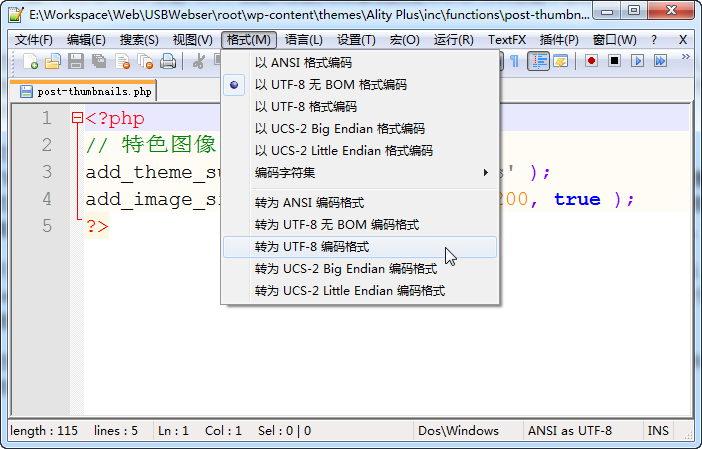Start macro recording with red record icon
Viewport: 702px width, 449px height.
[592, 61]
